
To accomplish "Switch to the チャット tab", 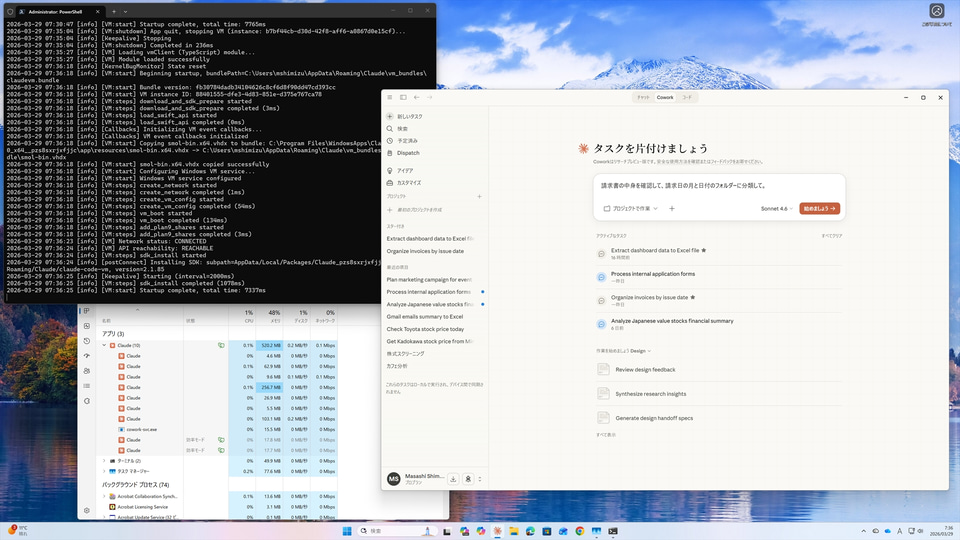I will (643, 97).
